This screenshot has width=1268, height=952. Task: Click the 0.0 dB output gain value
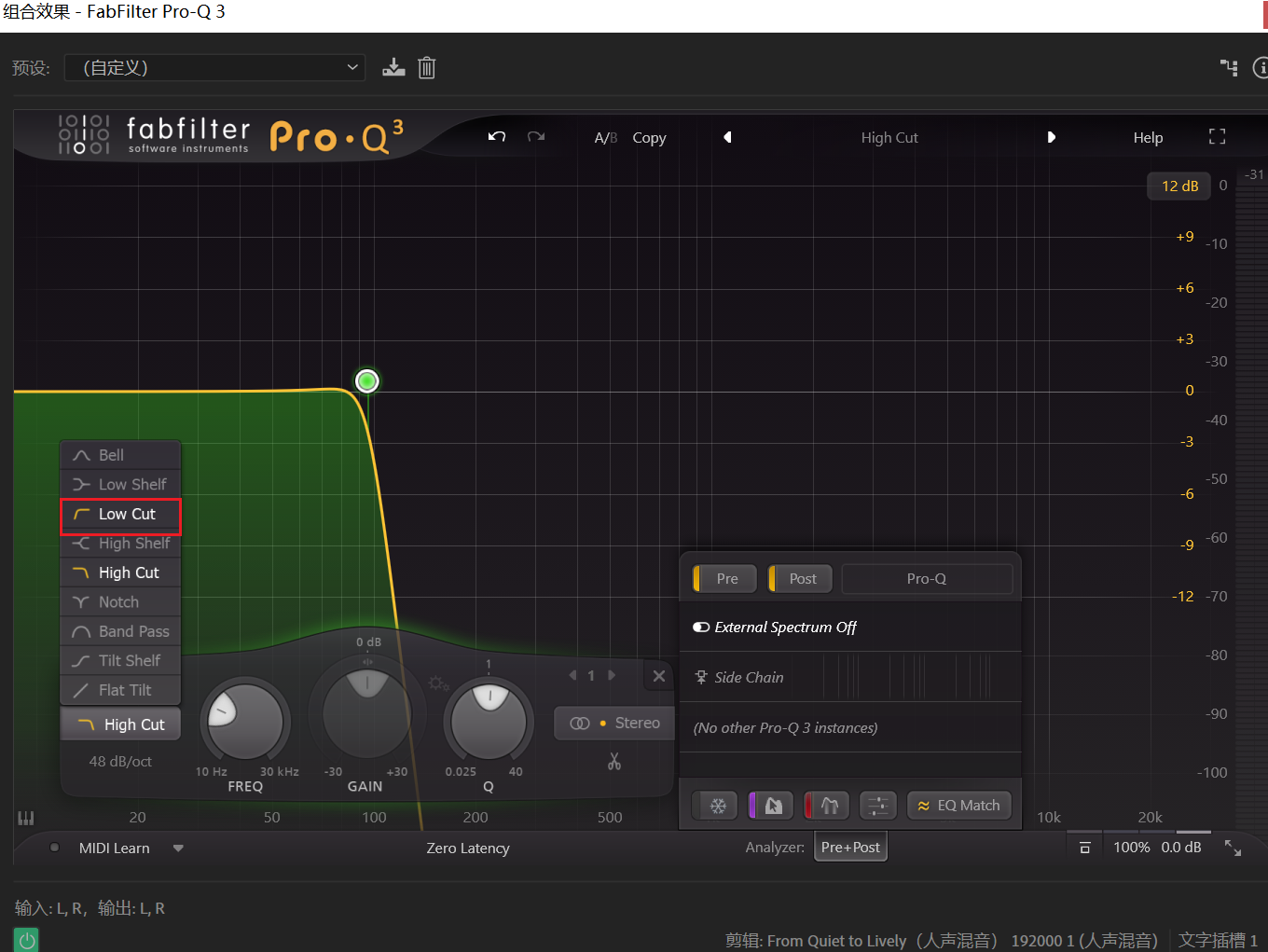tap(1180, 848)
